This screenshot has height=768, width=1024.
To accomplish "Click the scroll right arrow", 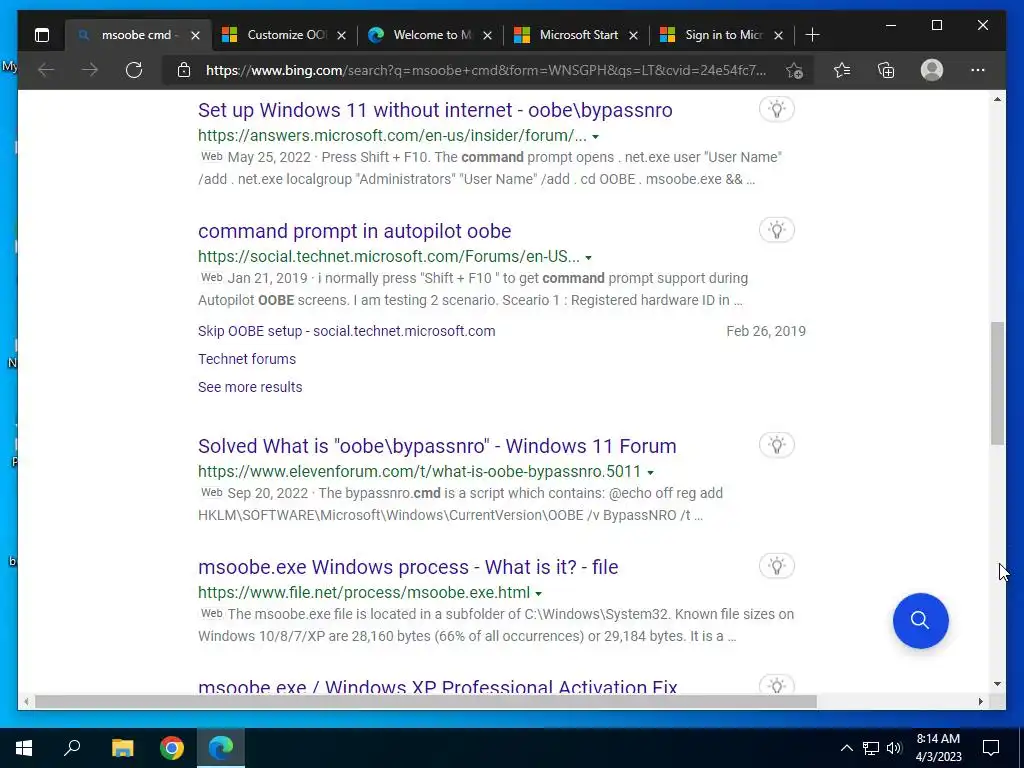I will (980, 701).
